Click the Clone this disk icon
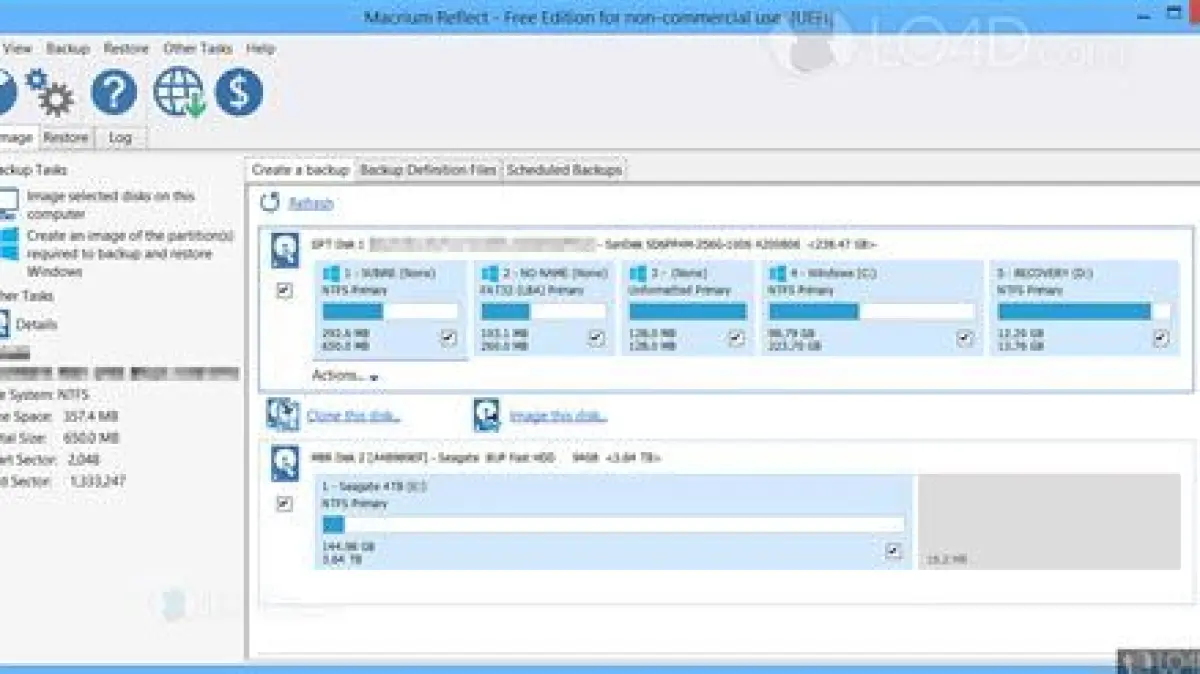1200x674 pixels. point(283,414)
